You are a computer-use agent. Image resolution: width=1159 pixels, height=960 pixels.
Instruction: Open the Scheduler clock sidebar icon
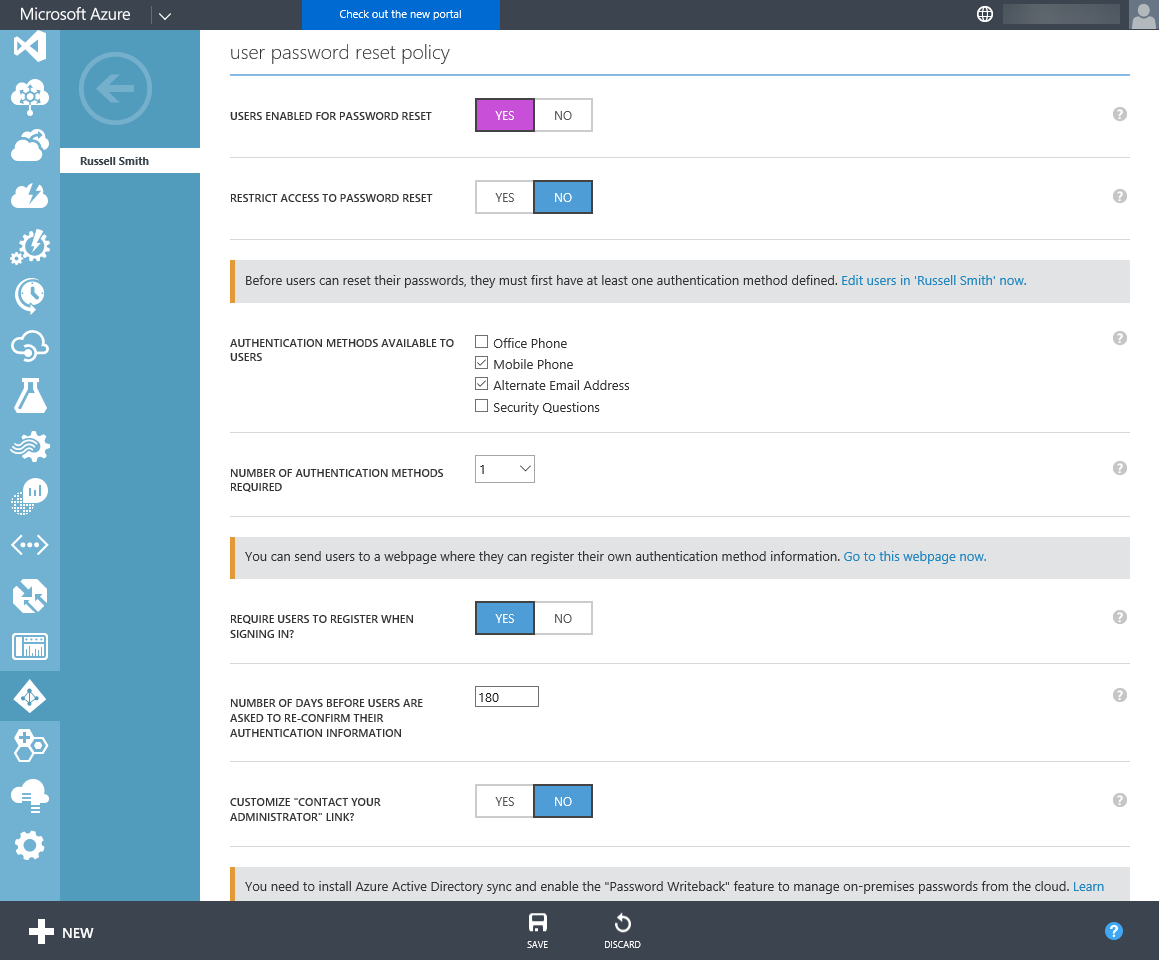click(30, 296)
